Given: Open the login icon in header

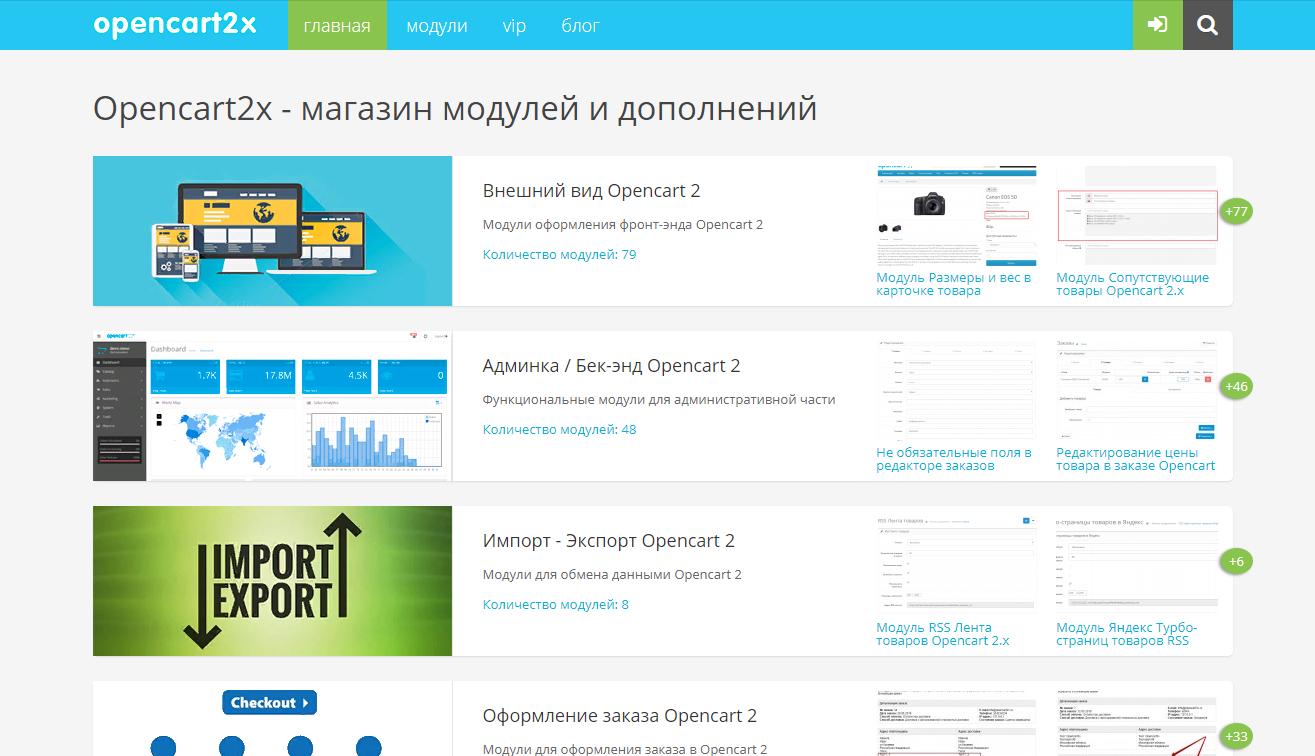Looking at the screenshot, I should click(x=1158, y=25).
